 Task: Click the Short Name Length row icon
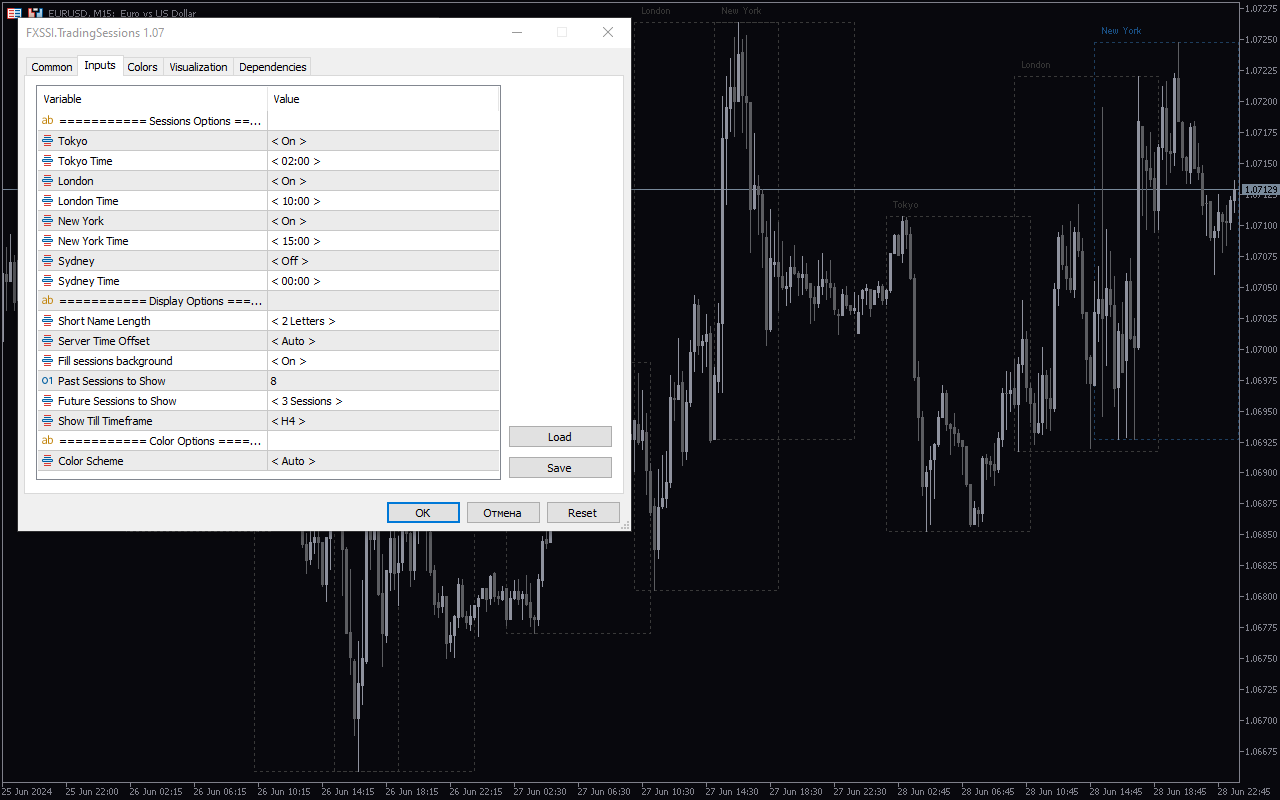pyautogui.click(x=47, y=321)
